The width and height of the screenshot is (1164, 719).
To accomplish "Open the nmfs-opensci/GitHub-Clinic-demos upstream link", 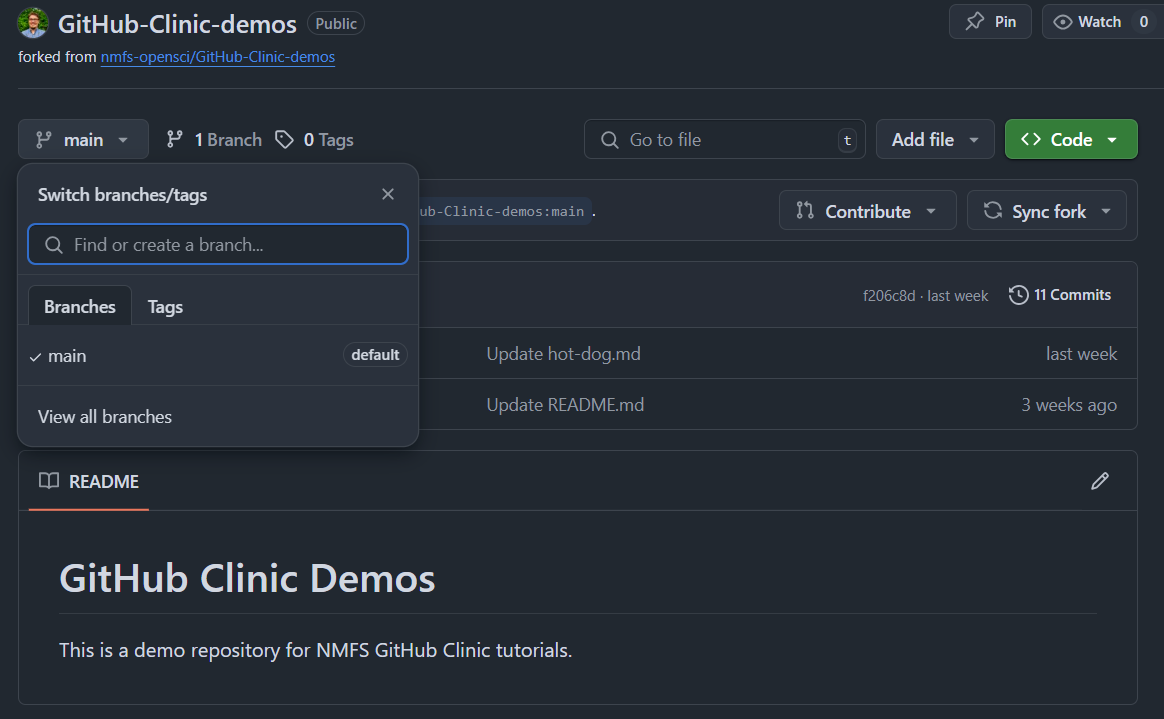I will [218, 56].
